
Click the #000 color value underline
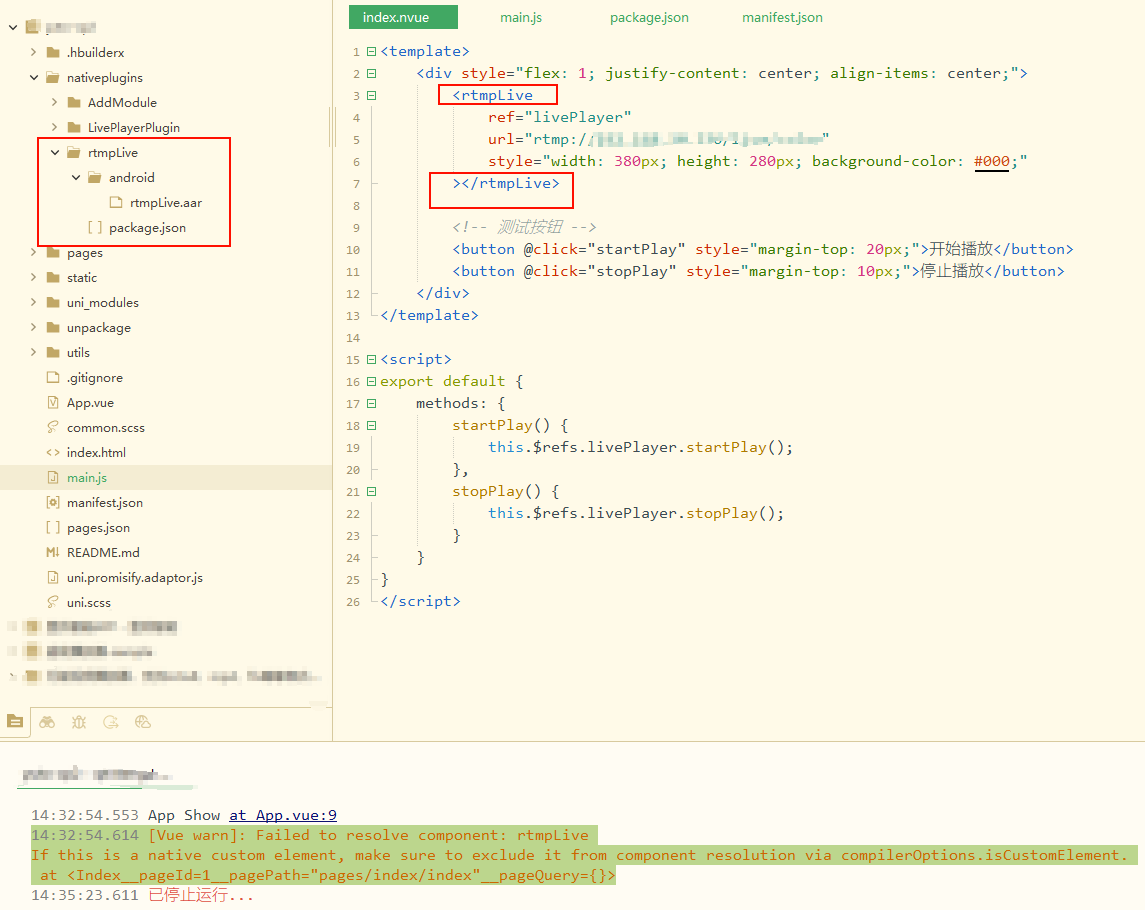(991, 161)
